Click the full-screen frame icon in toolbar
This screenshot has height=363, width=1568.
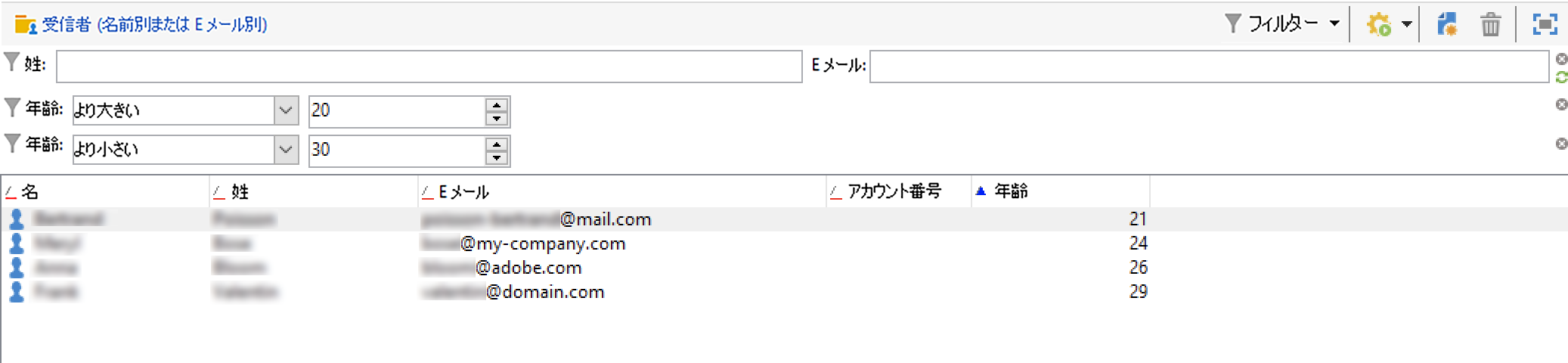(x=1545, y=24)
